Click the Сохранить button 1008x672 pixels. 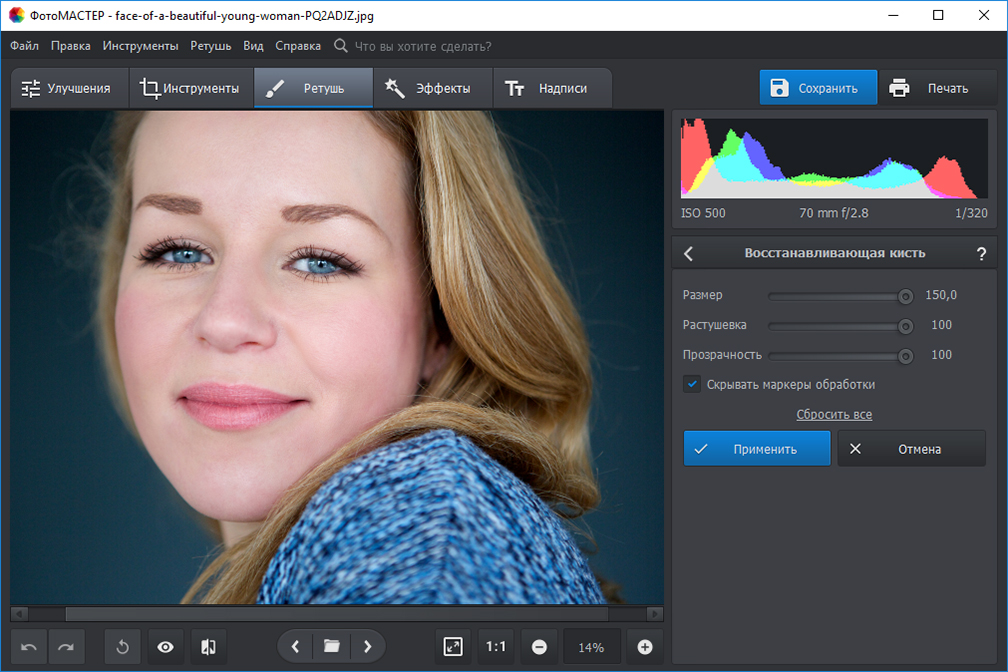(818, 87)
